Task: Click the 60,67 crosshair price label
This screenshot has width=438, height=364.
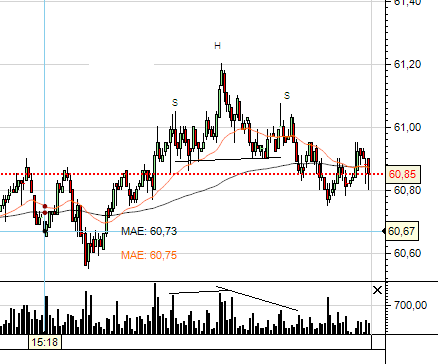Action: [402, 231]
